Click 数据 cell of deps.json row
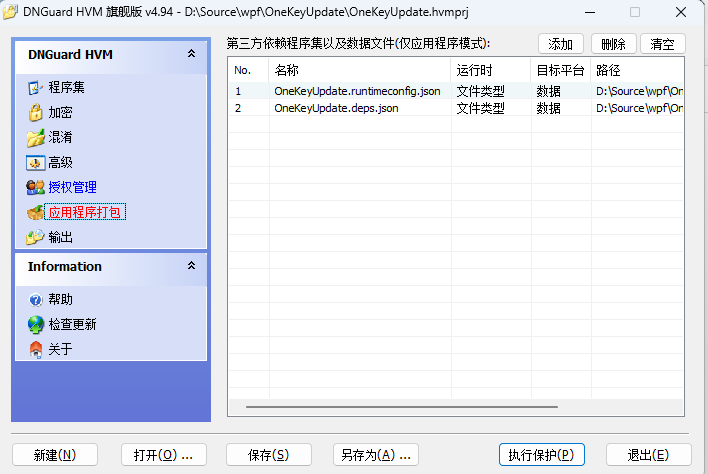The image size is (708, 474). (x=549, y=108)
